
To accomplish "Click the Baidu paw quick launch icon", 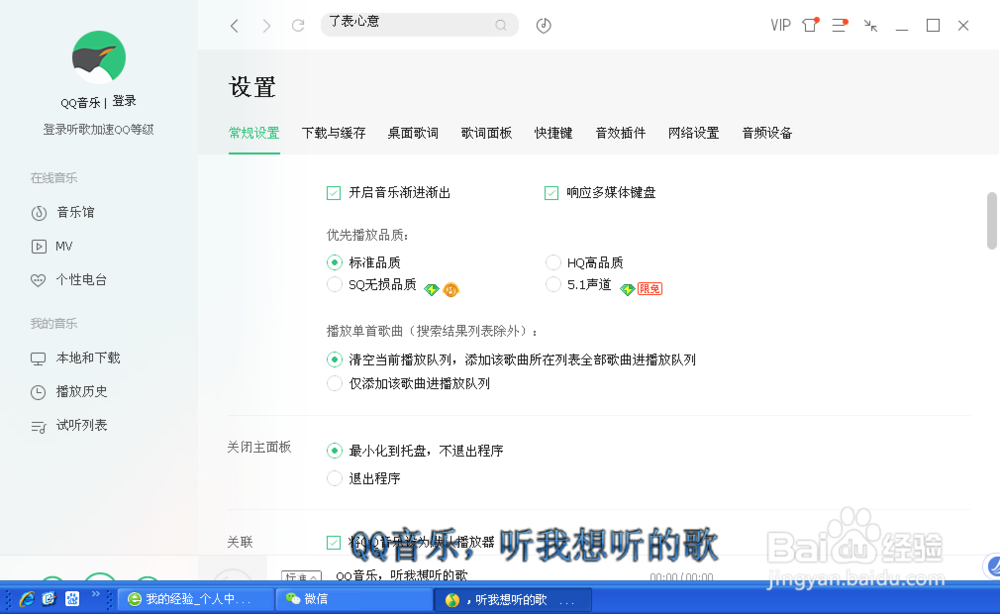I will click(x=72, y=599).
